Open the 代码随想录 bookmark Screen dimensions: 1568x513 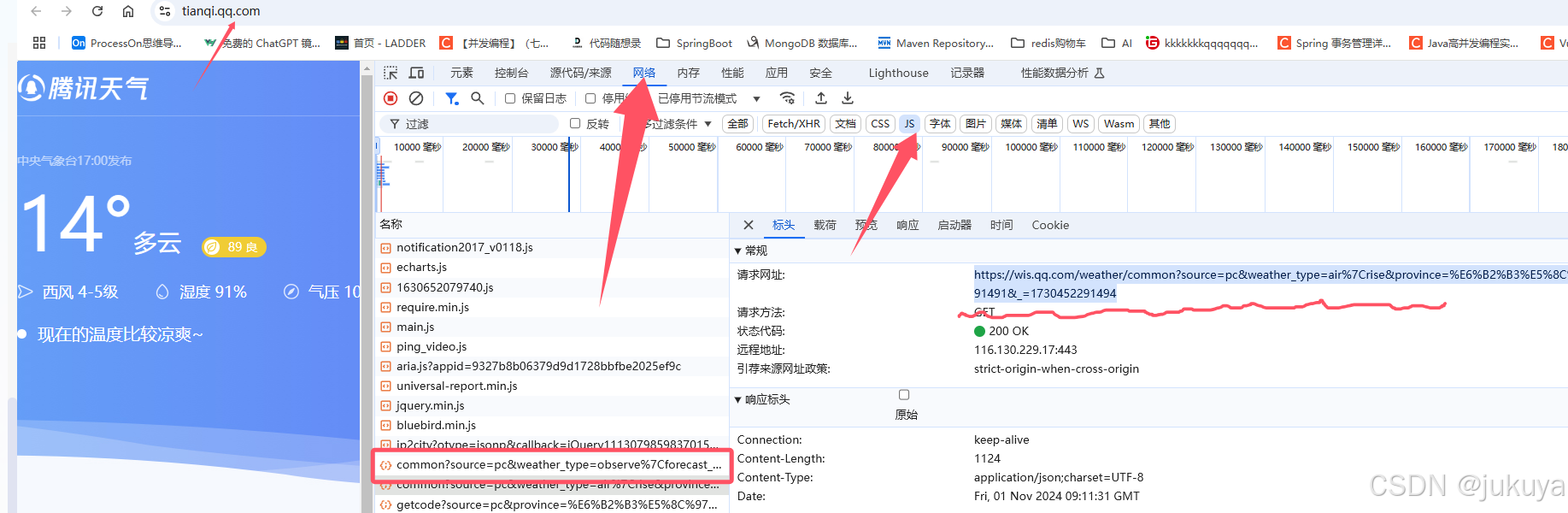(606, 43)
